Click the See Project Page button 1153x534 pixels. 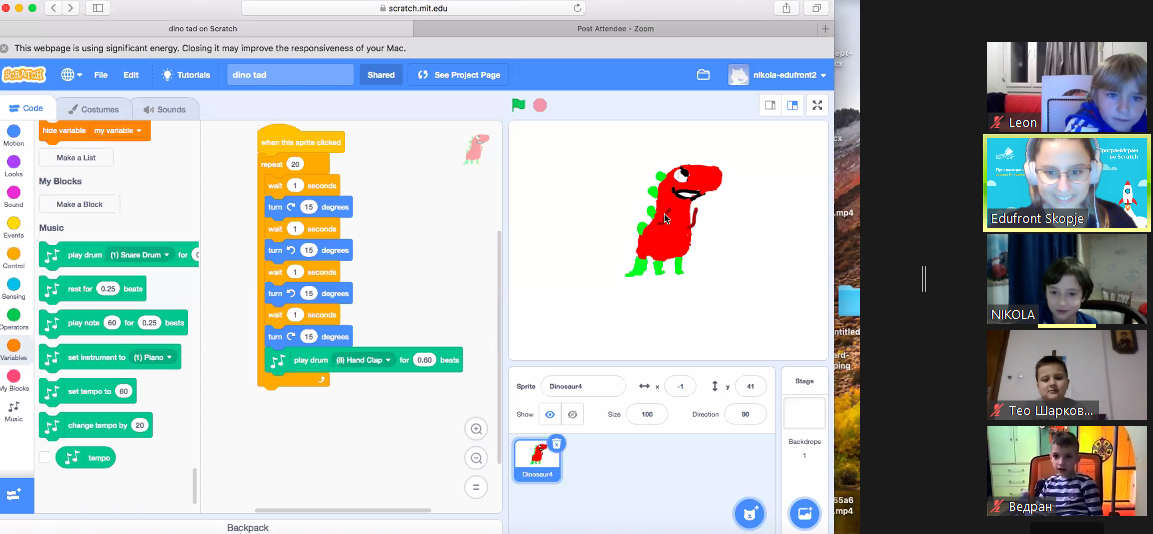click(x=458, y=75)
